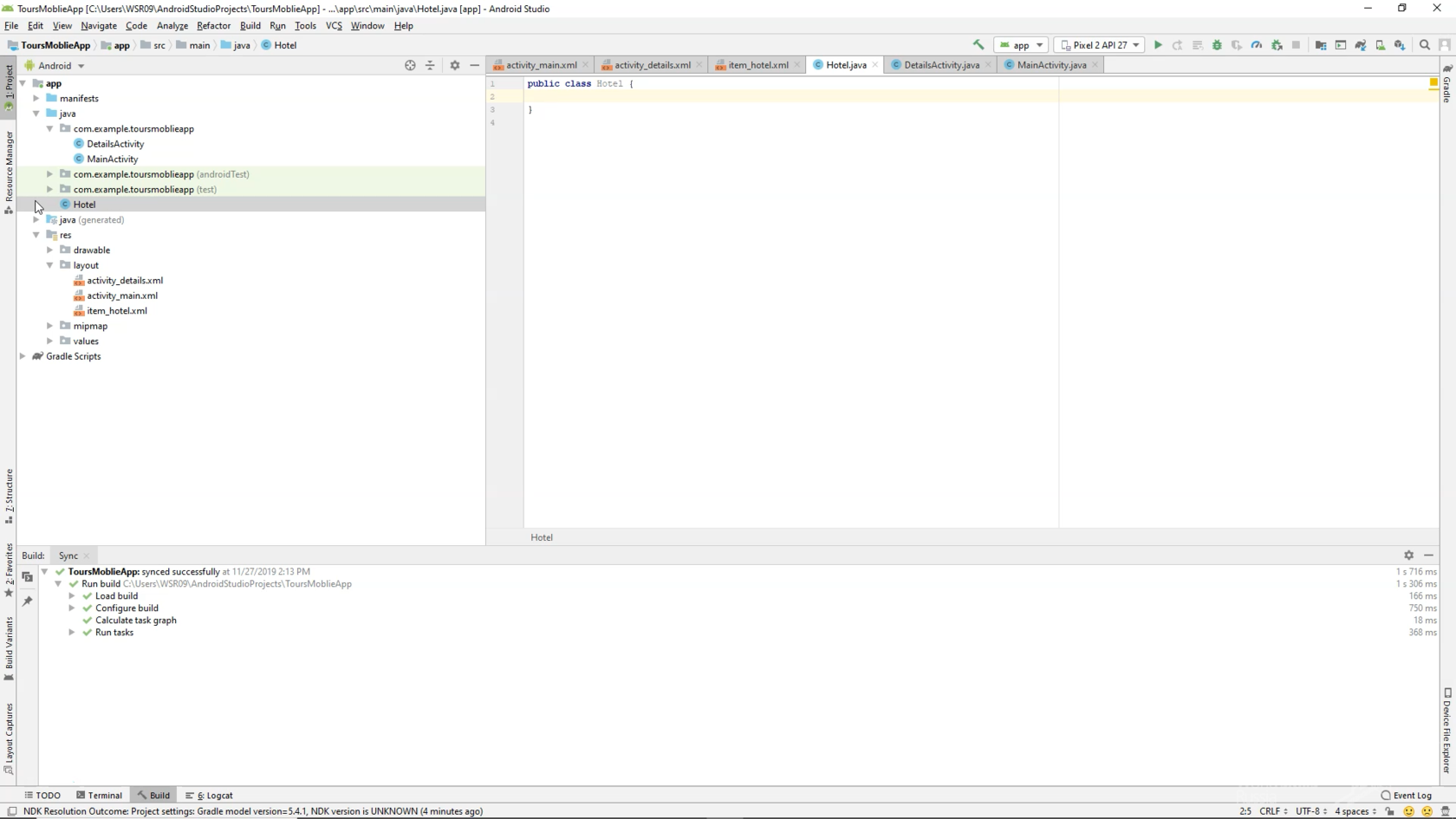Toggle read-only lock icon in status bar
The width and height of the screenshot is (1456, 819).
tap(1390, 811)
